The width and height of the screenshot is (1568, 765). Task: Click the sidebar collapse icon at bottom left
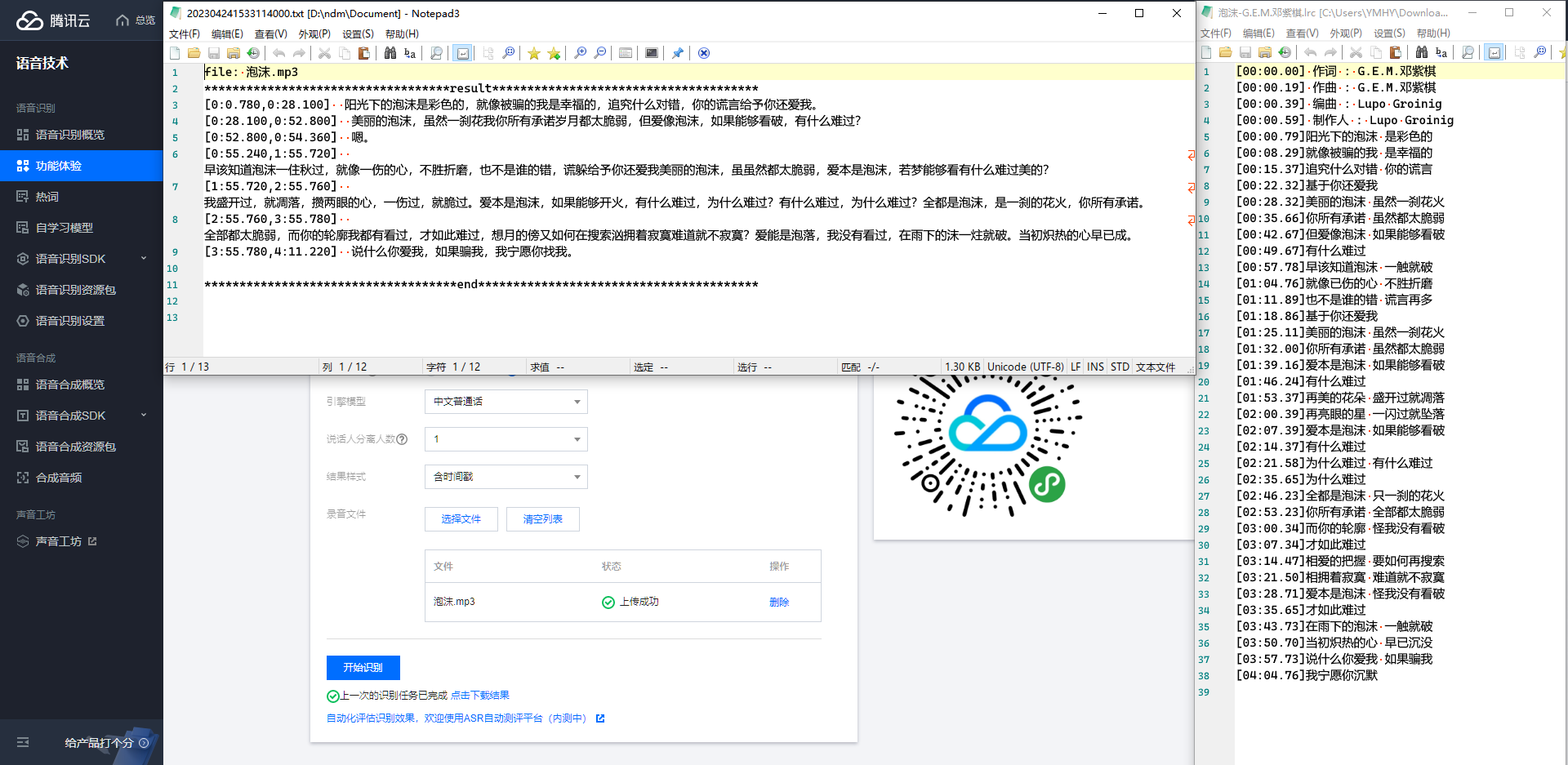tap(23, 742)
